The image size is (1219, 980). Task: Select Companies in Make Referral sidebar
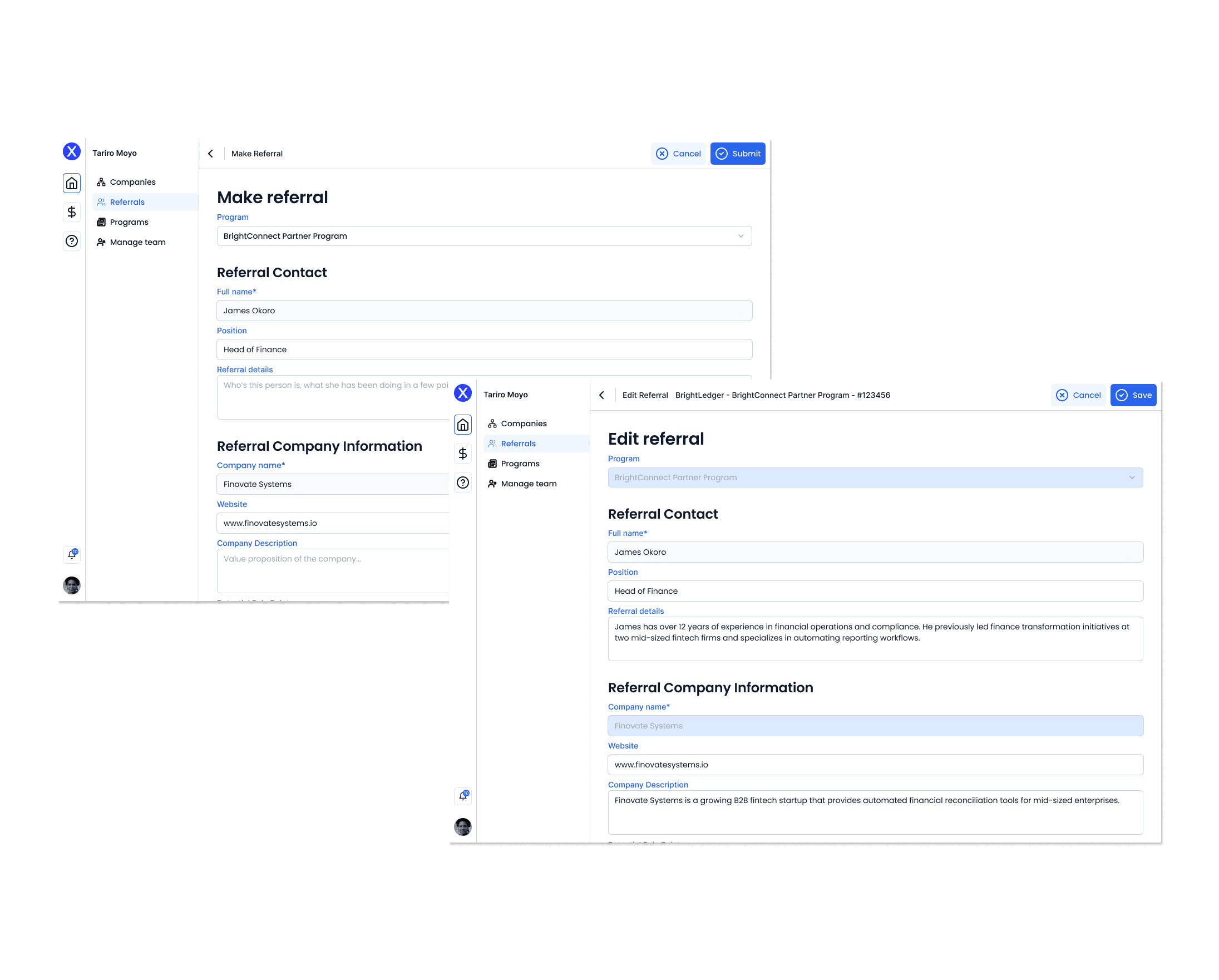tap(132, 182)
